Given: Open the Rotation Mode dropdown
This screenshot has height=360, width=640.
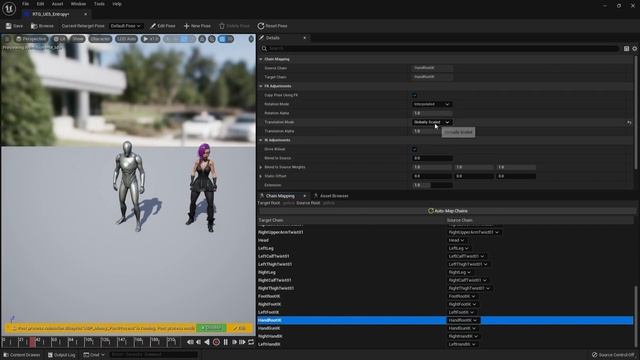Looking at the screenshot, I should tap(432, 104).
